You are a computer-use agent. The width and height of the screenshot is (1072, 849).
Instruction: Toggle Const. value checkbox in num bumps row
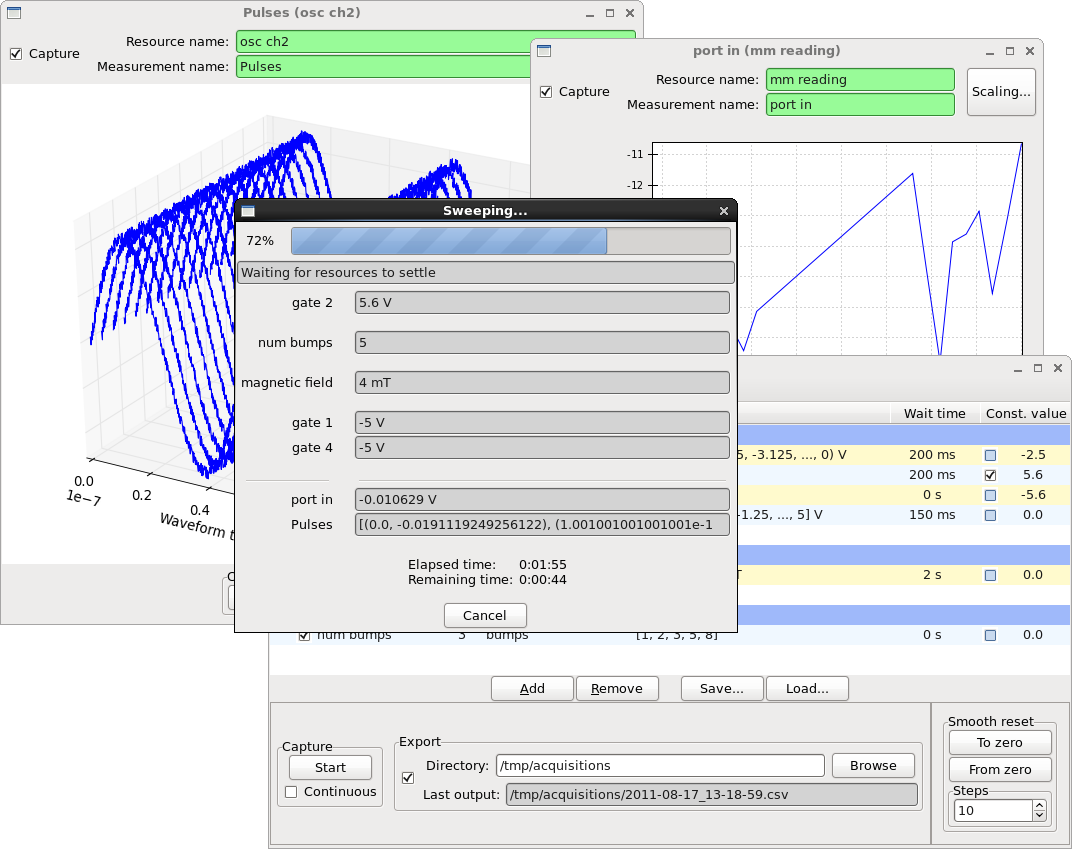point(990,636)
